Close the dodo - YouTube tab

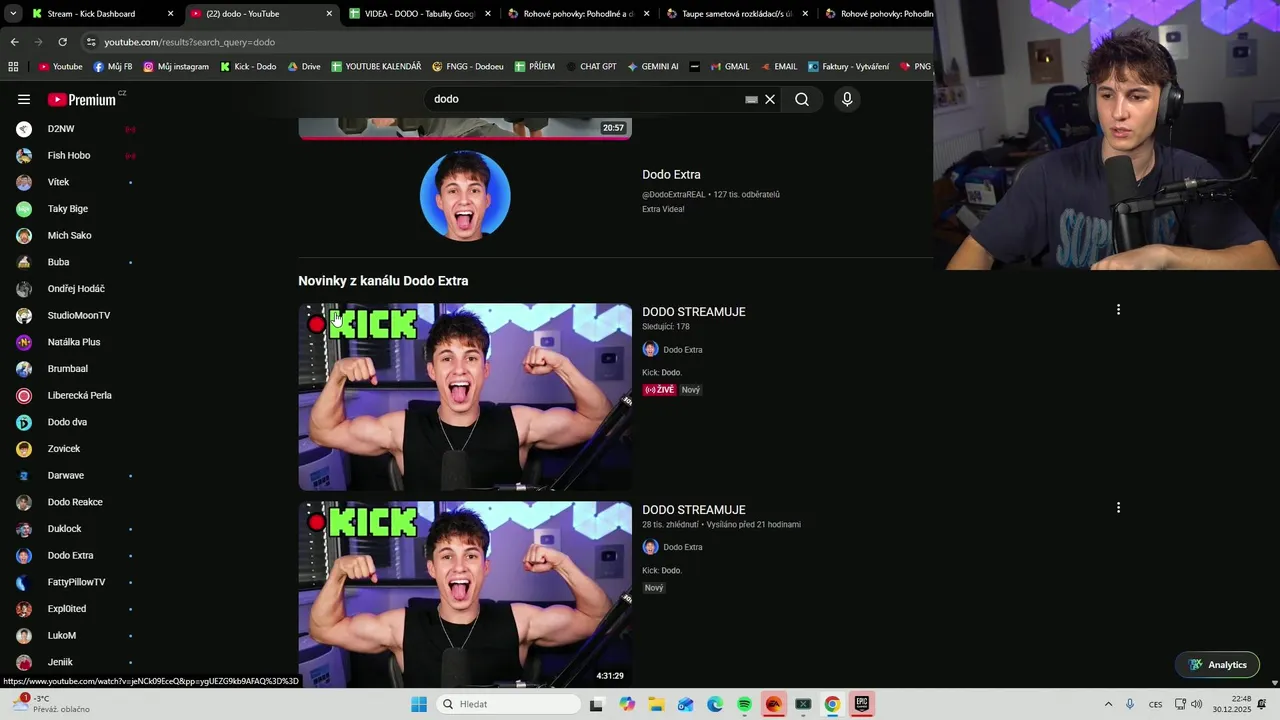pyautogui.click(x=329, y=14)
